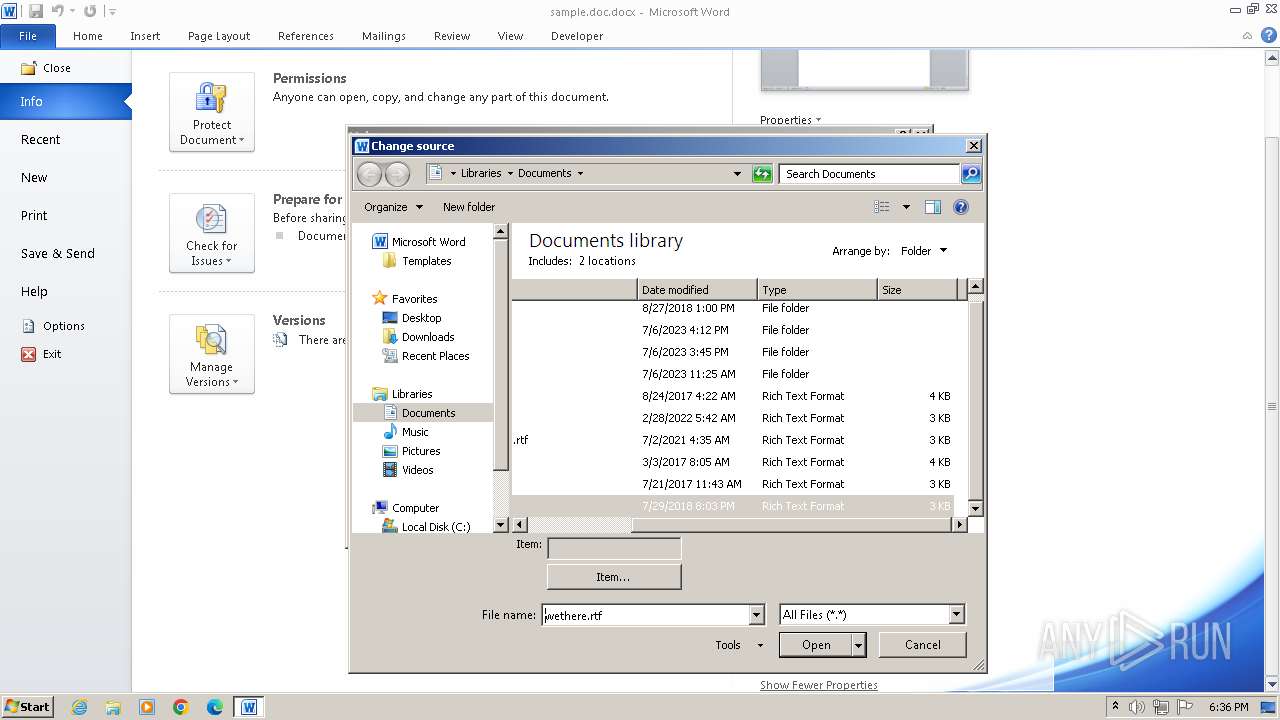Click the Item... button

(614, 577)
